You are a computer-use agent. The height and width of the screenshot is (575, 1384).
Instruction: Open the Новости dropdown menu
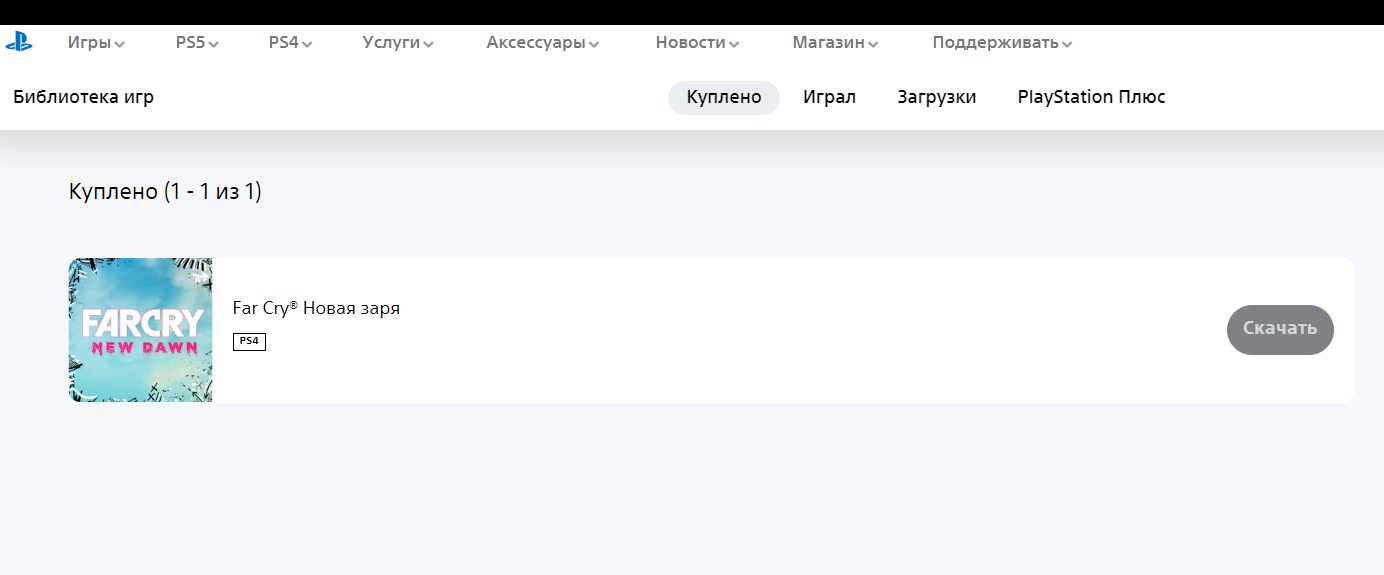pos(697,43)
